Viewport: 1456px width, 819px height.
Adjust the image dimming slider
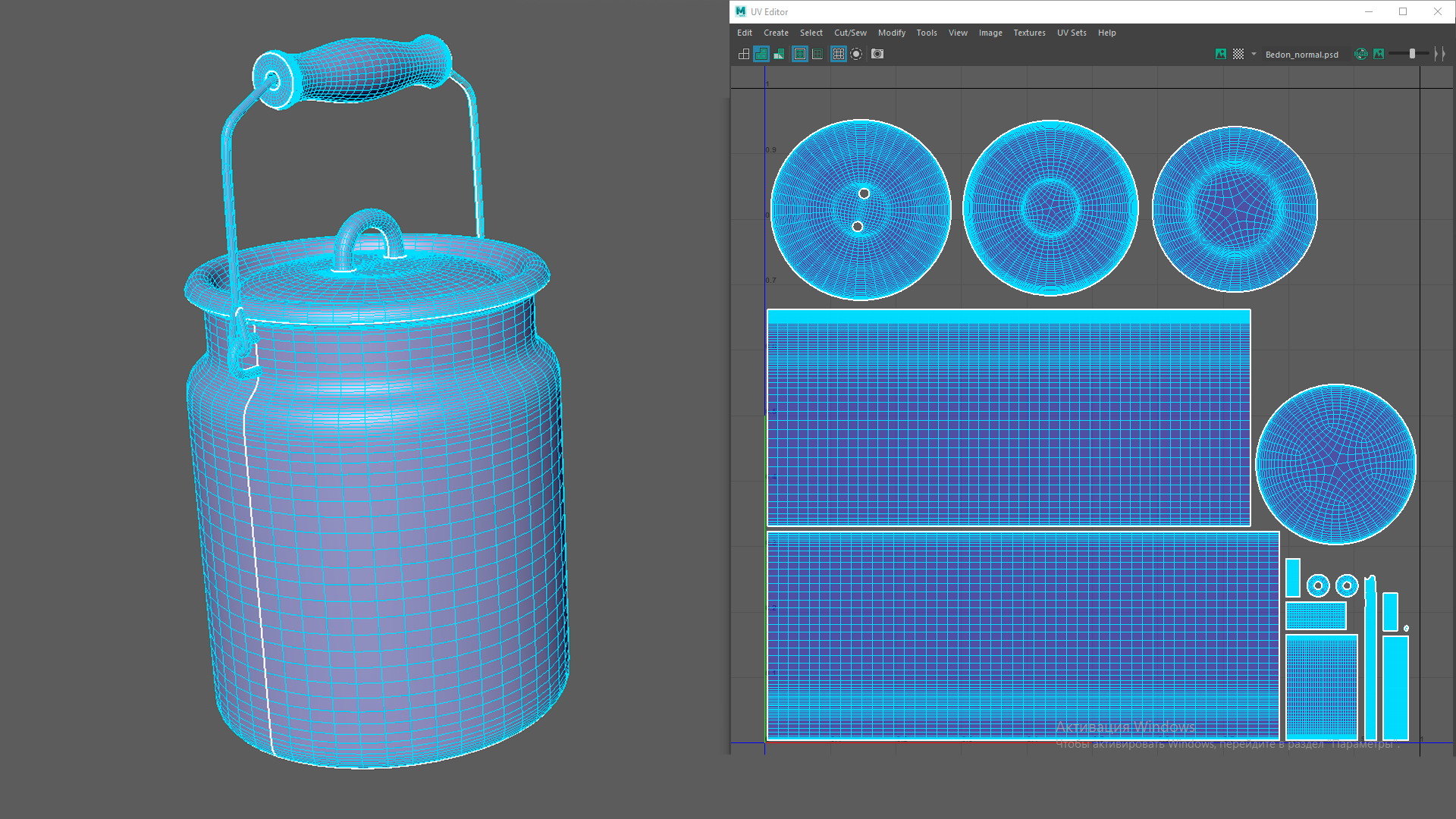pyautogui.click(x=1411, y=54)
